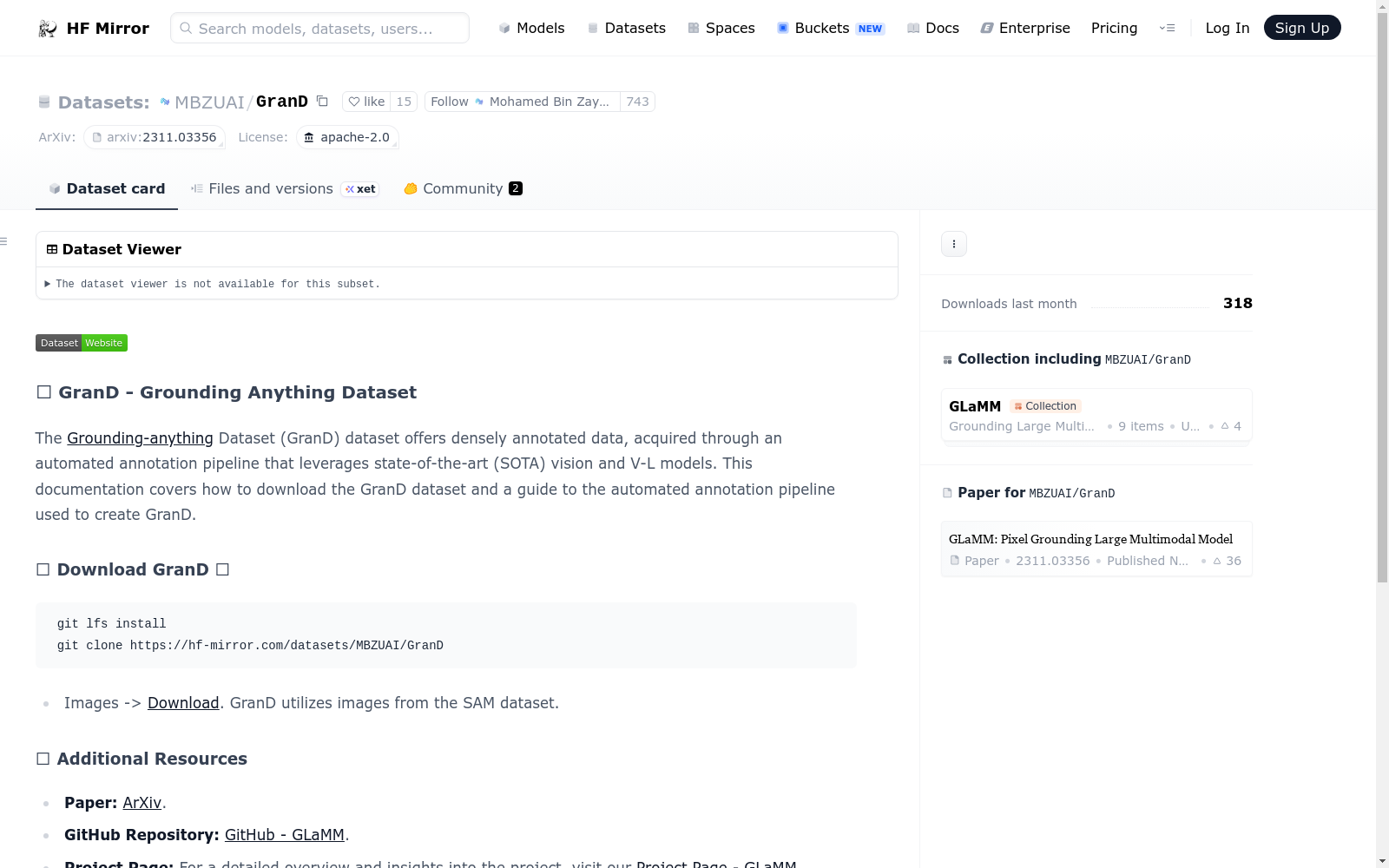Click the Download images link
Screen dimensions: 1389x868
[183, 703]
